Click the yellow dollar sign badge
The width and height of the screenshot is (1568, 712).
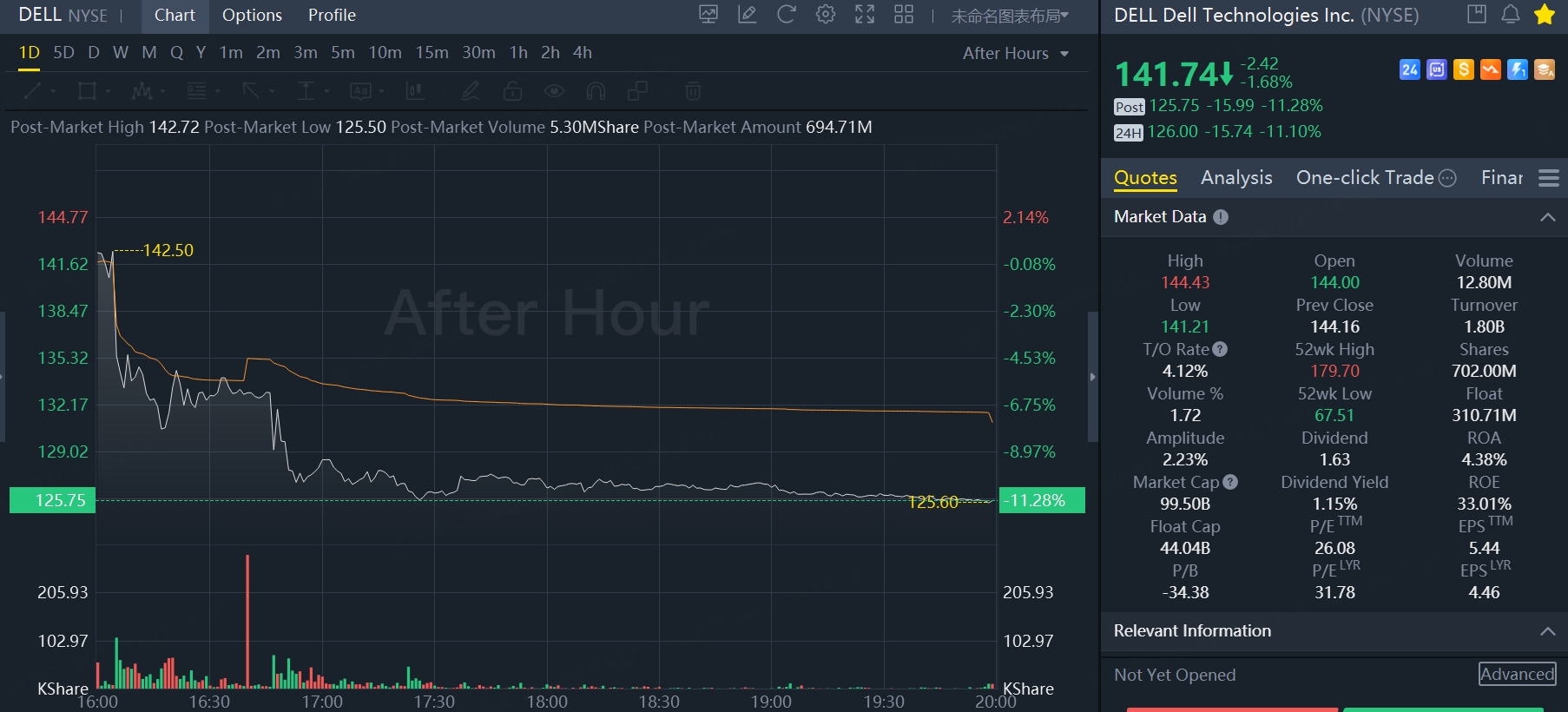[x=1464, y=69]
